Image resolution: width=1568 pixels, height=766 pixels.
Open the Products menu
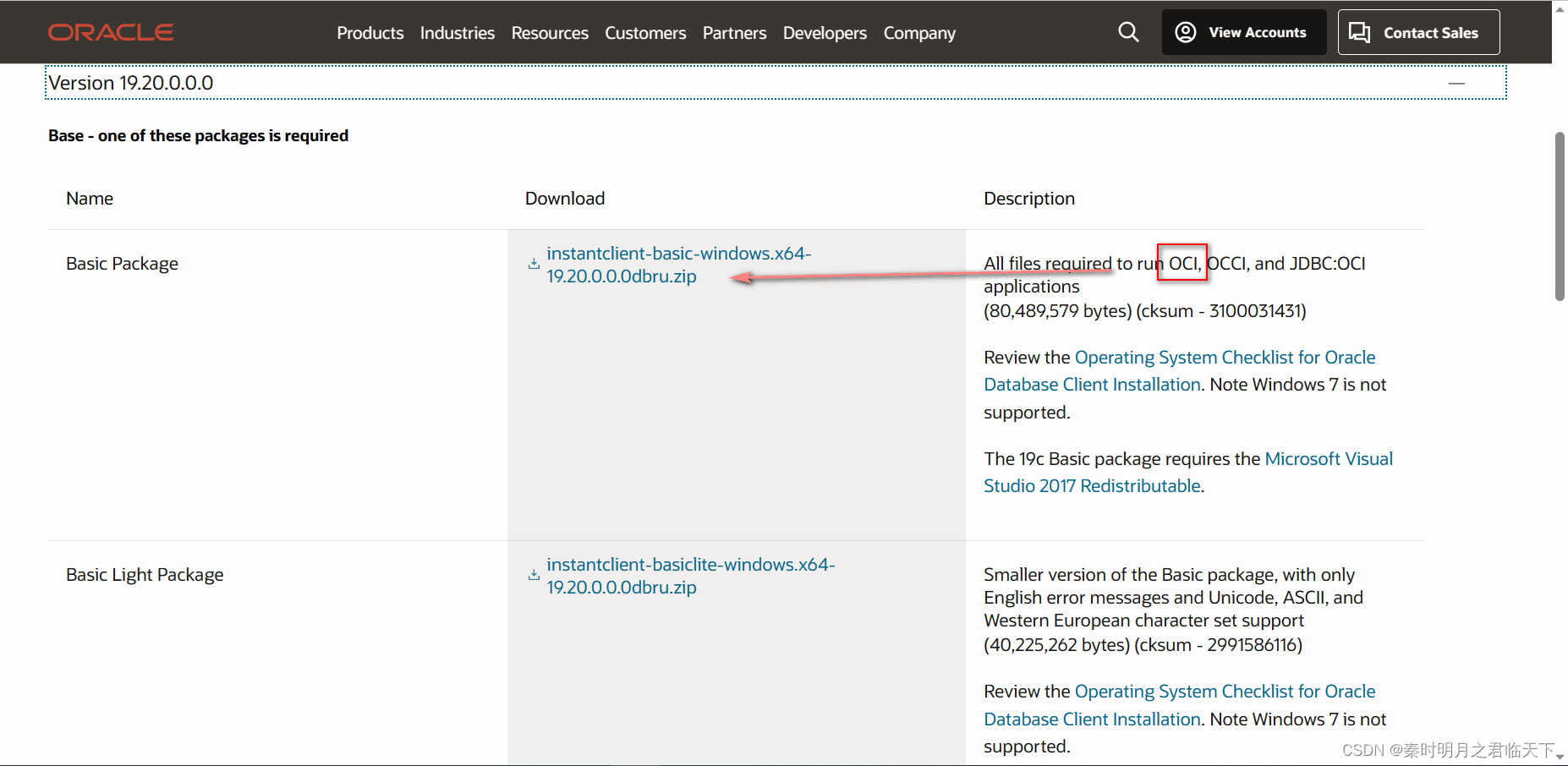click(x=370, y=33)
